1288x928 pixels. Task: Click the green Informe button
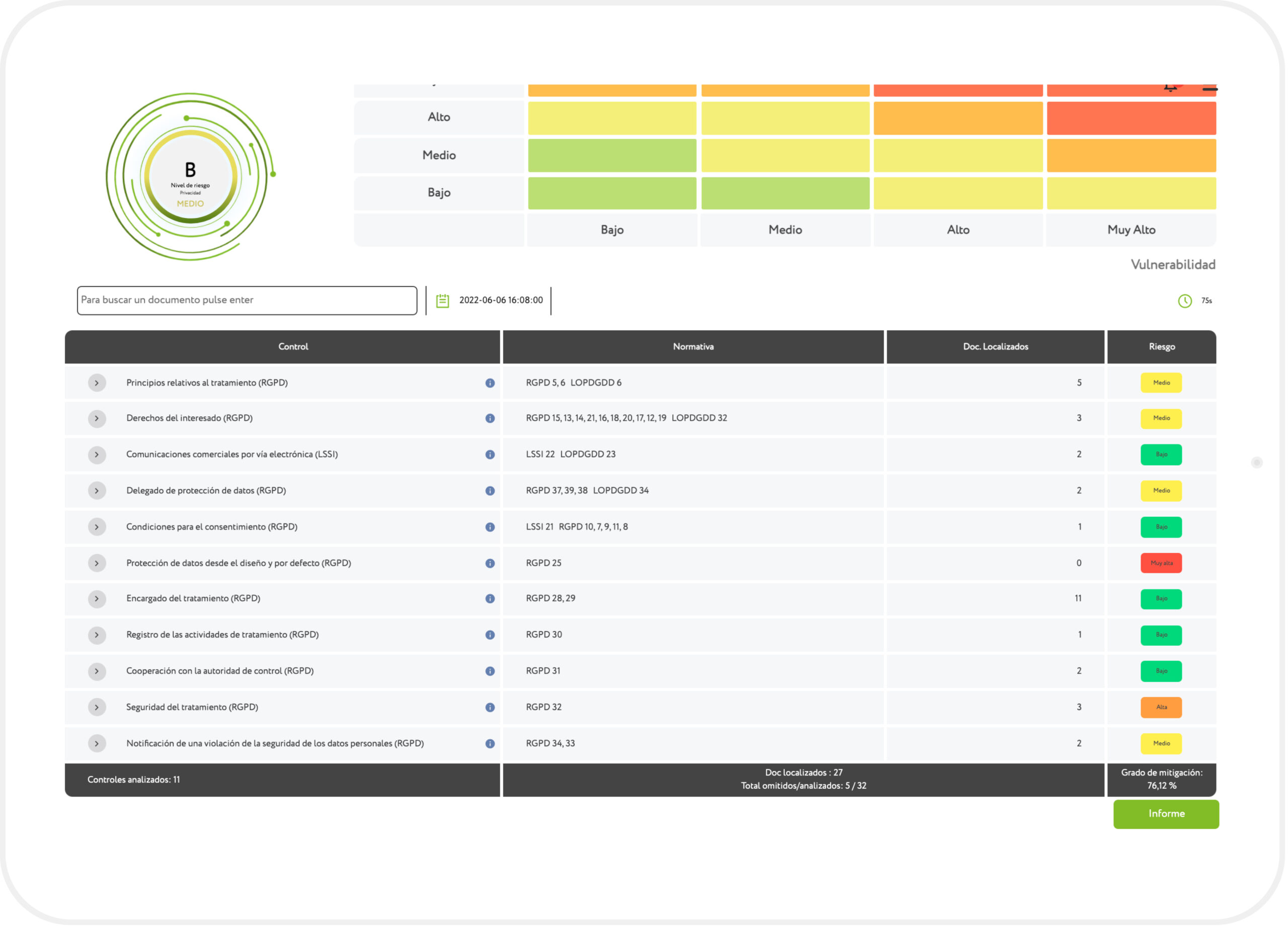1168,815
